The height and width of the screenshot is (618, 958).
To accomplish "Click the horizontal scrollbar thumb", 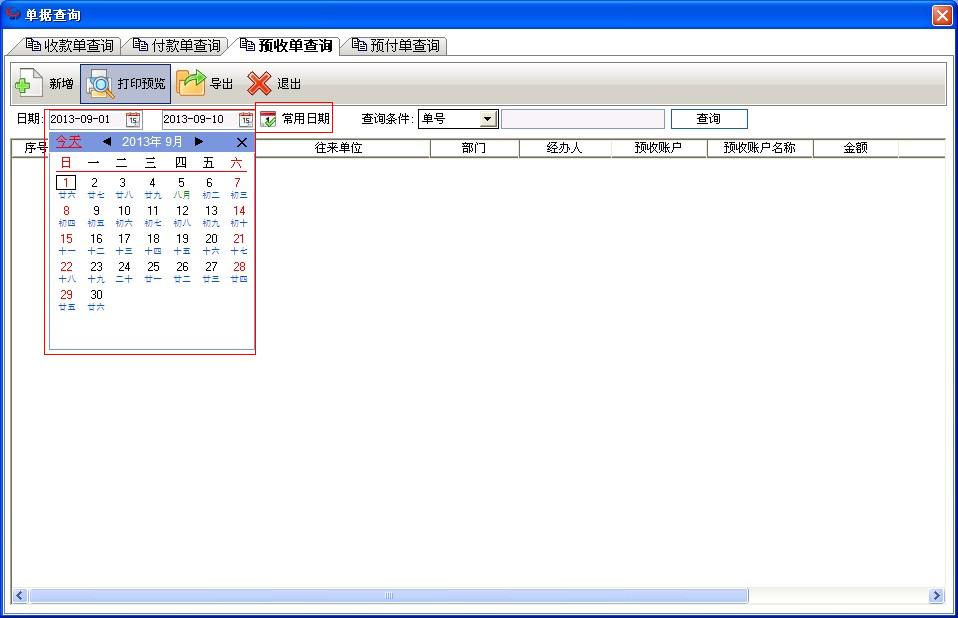I will pos(389,595).
